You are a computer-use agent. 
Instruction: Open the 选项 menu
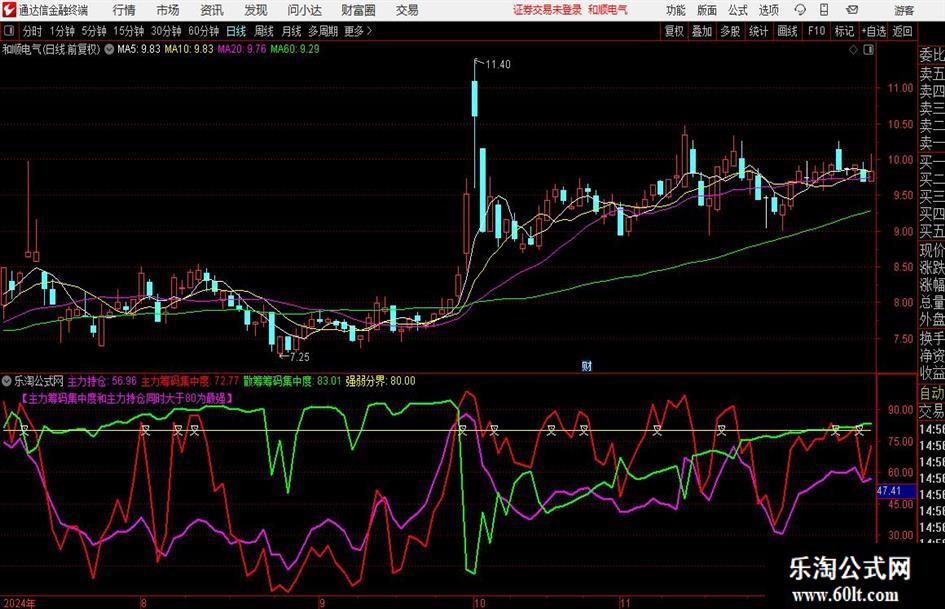pyautogui.click(x=768, y=10)
